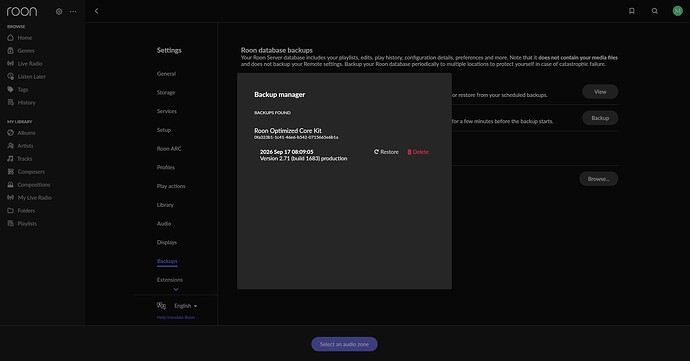The image size is (690, 361).
Task: Open search magnifier icon in top bar
Action: [655, 11]
